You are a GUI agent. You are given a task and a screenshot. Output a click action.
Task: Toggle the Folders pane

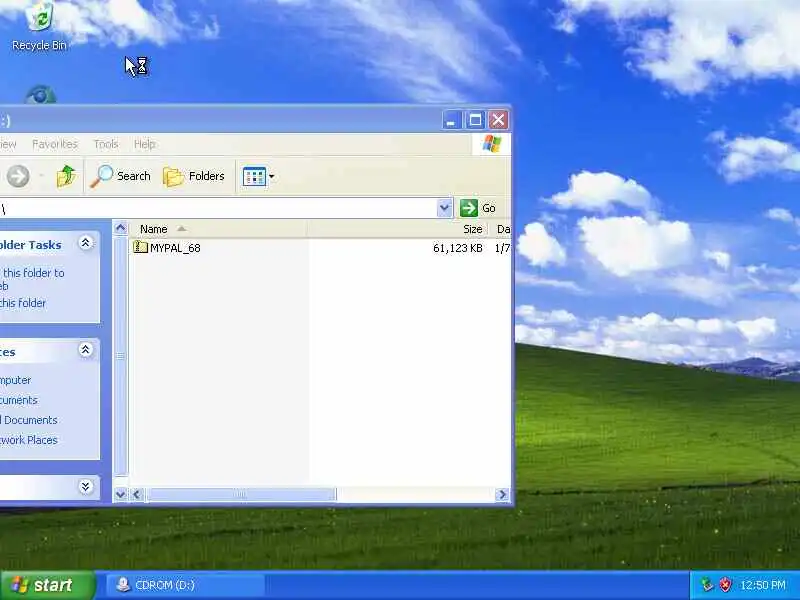pyautogui.click(x=194, y=177)
